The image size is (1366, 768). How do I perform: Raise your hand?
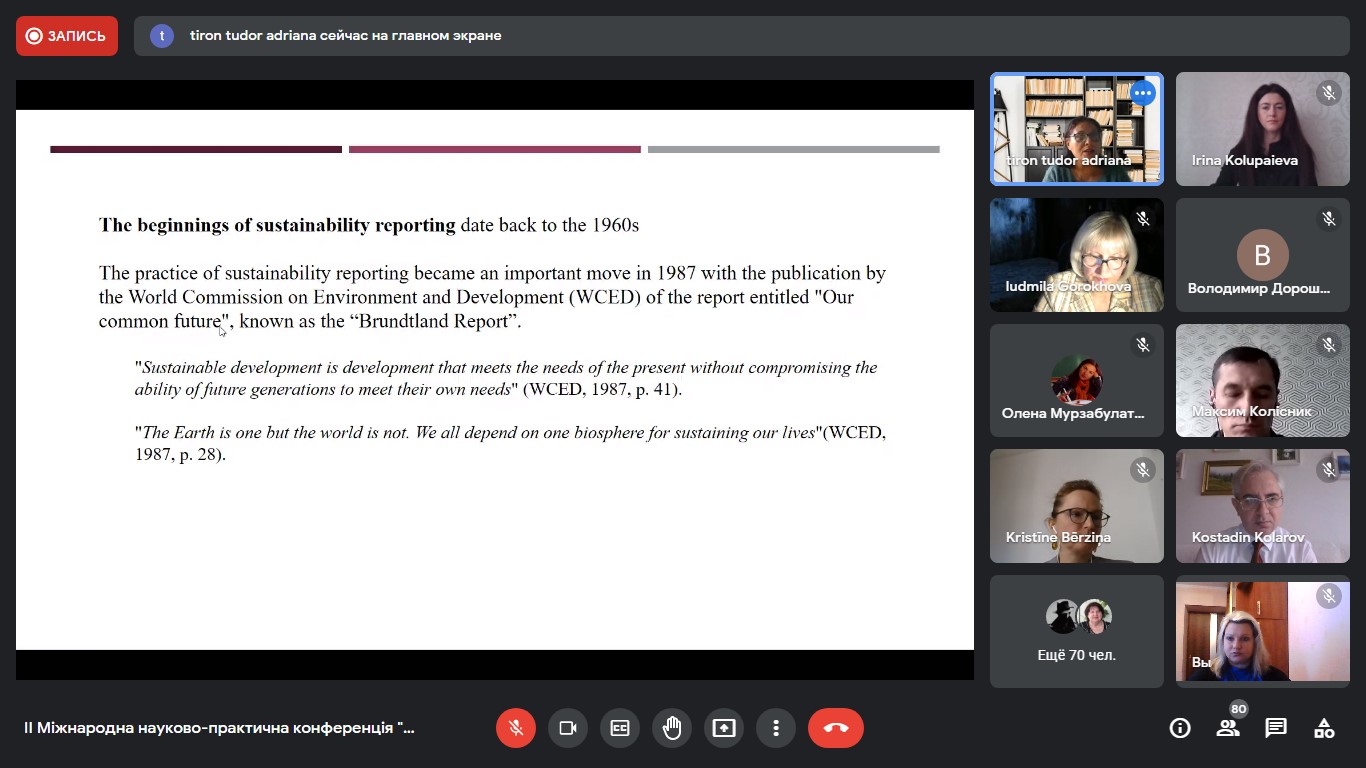672,728
